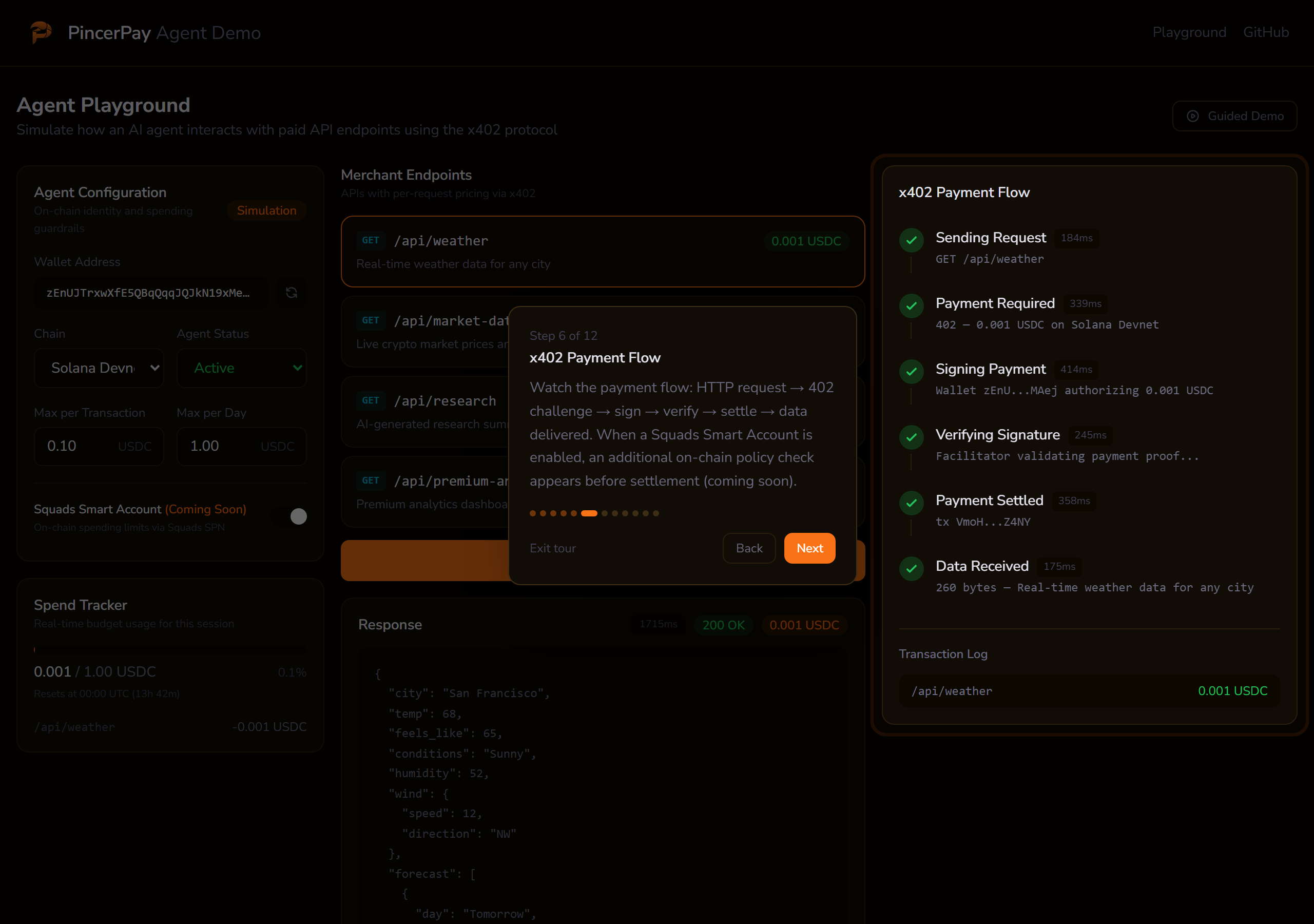Click the Sending Request checkmark icon
This screenshot has height=924, width=1314.
click(x=911, y=240)
